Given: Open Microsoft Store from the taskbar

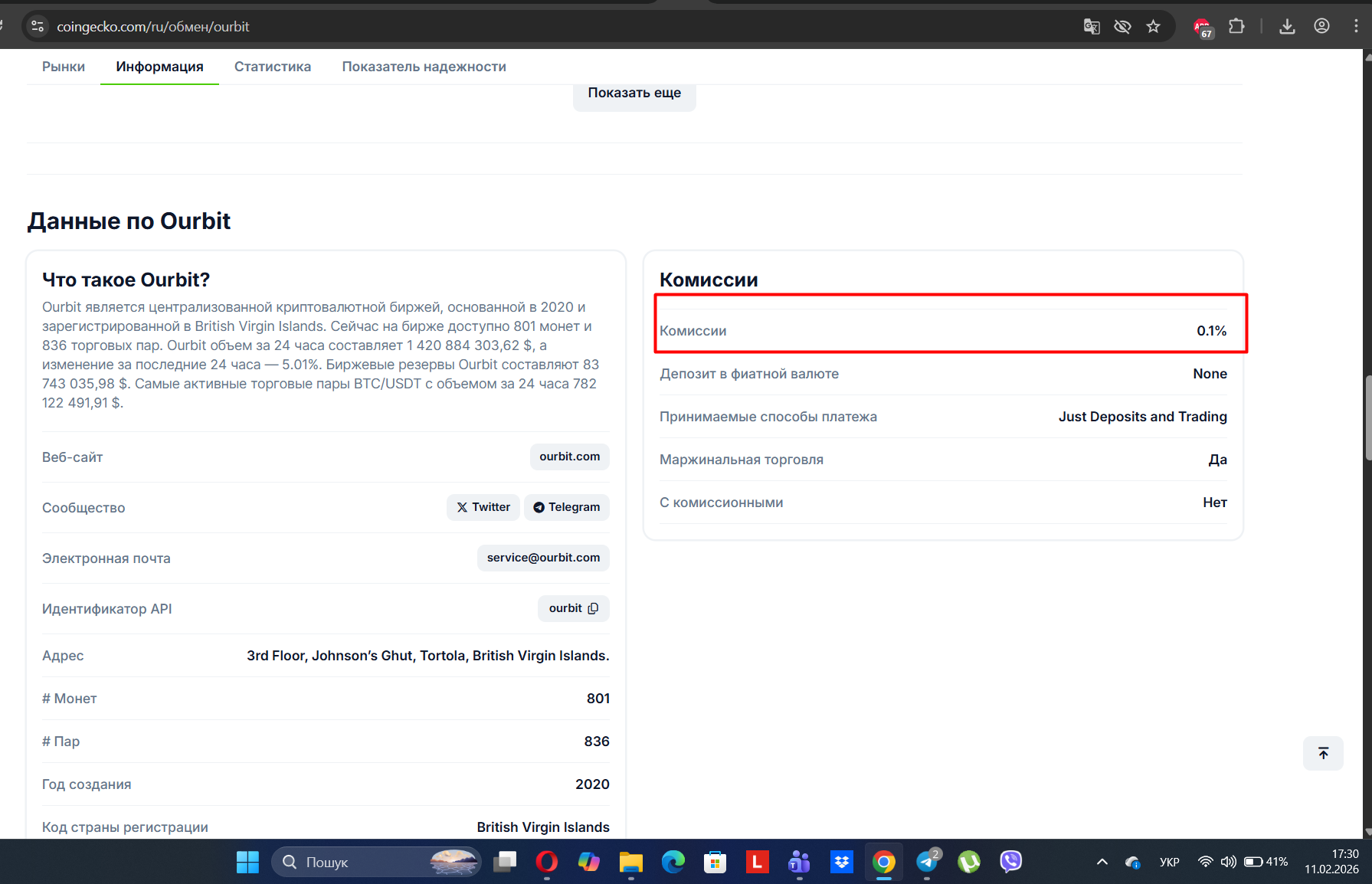Looking at the screenshot, I should [x=715, y=862].
